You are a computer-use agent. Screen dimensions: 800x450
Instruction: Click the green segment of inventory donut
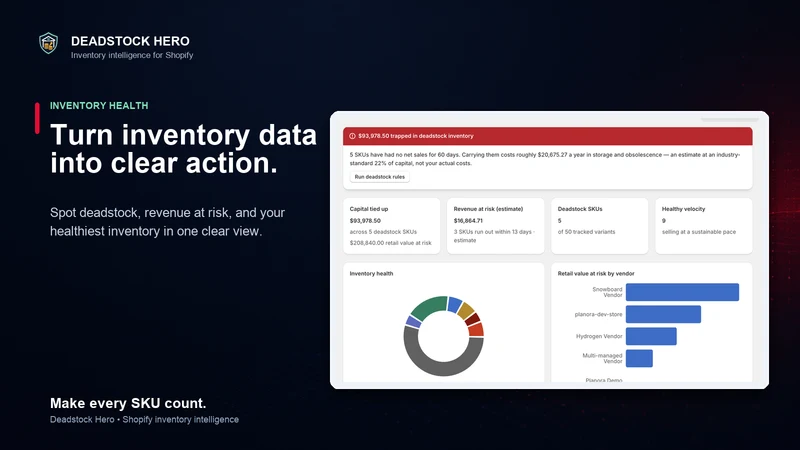pyautogui.click(x=429, y=308)
